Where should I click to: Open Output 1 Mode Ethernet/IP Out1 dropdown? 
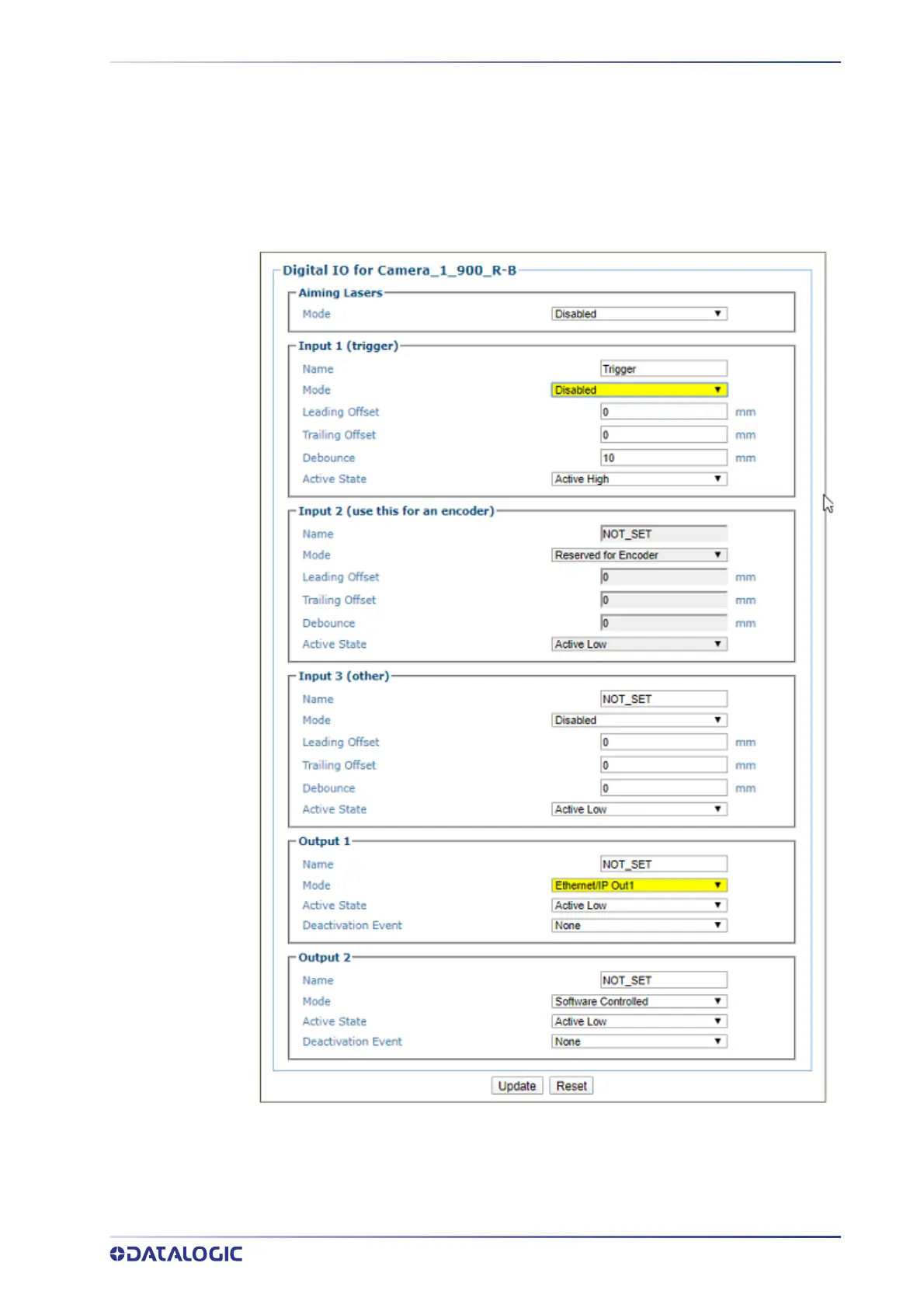(639, 885)
